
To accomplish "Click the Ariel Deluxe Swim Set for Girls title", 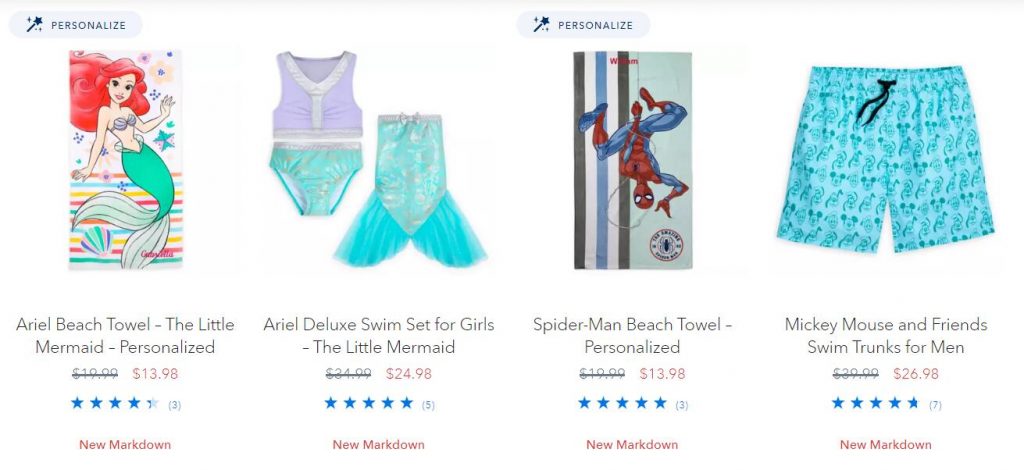I will 379,336.
